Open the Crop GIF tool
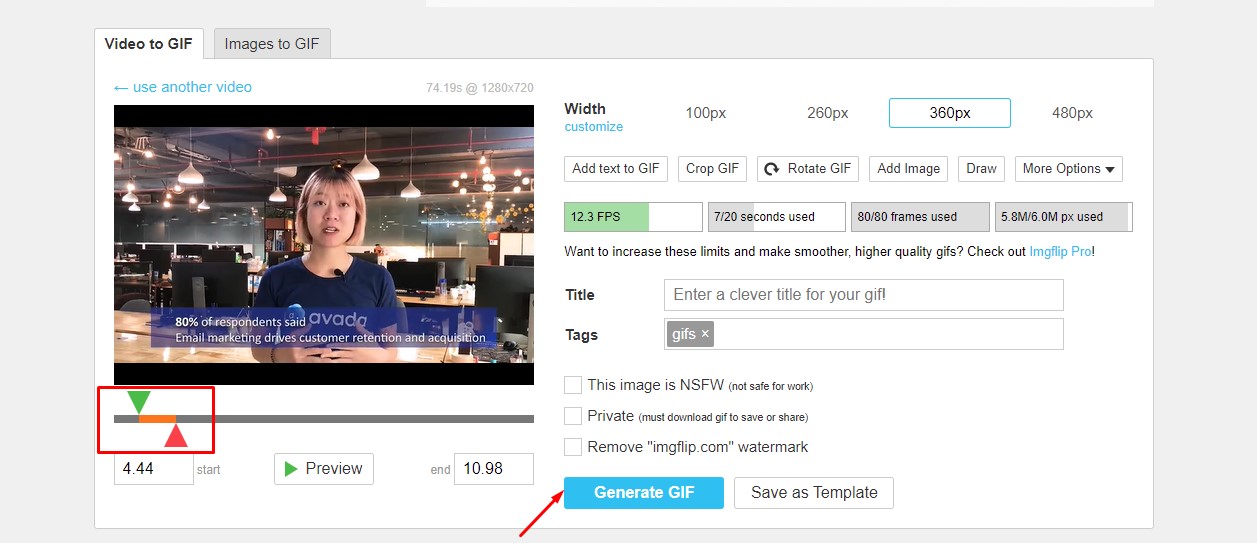The width and height of the screenshot is (1257, 543). (x=712, y=169)
